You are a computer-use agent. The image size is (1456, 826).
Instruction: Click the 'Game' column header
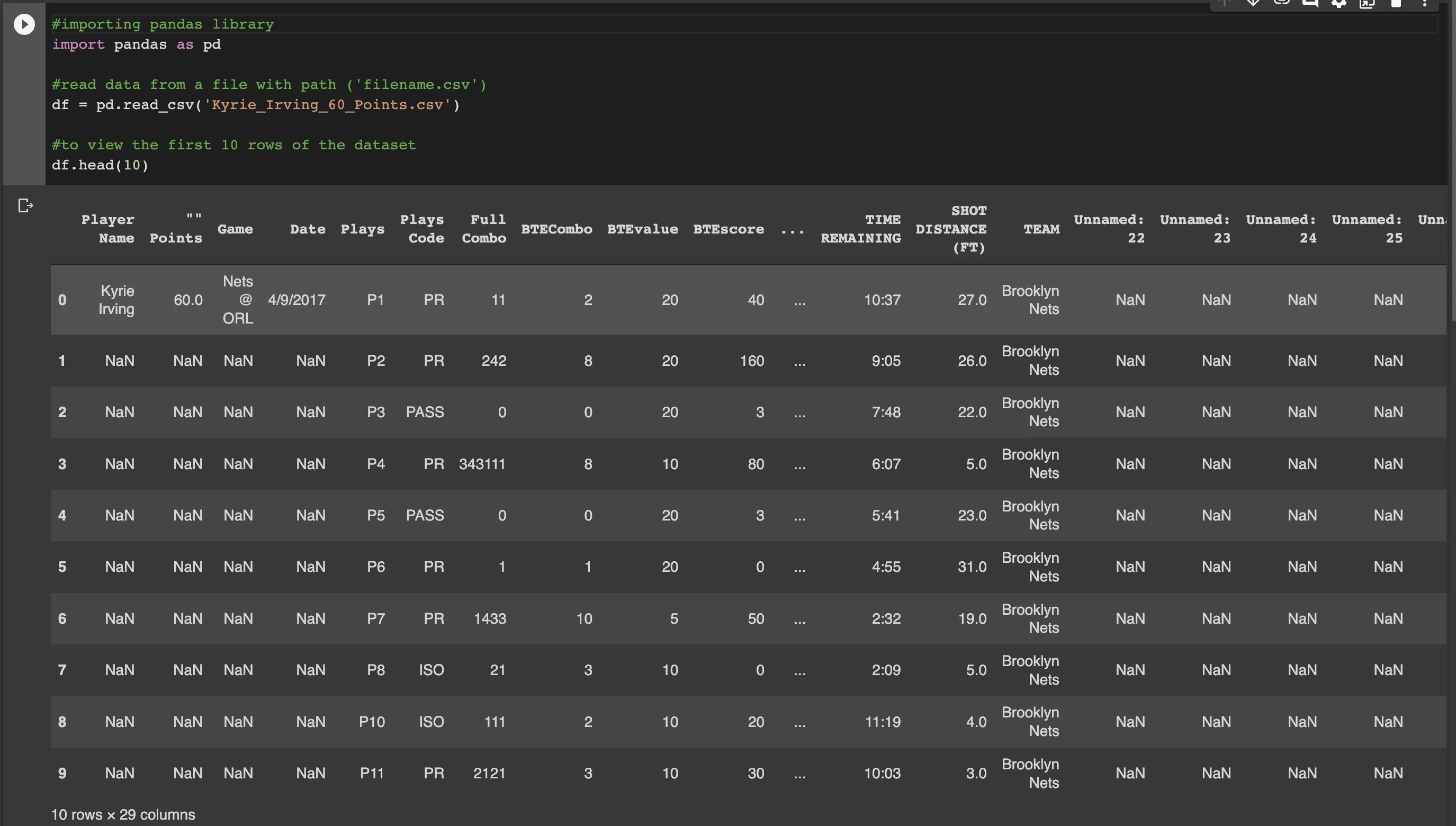235,229
